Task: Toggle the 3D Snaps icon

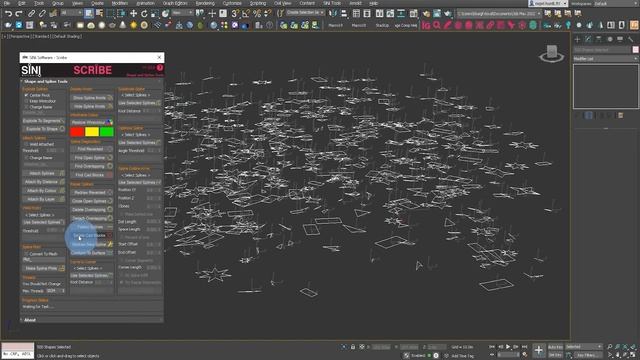Action: coord(235,13)
